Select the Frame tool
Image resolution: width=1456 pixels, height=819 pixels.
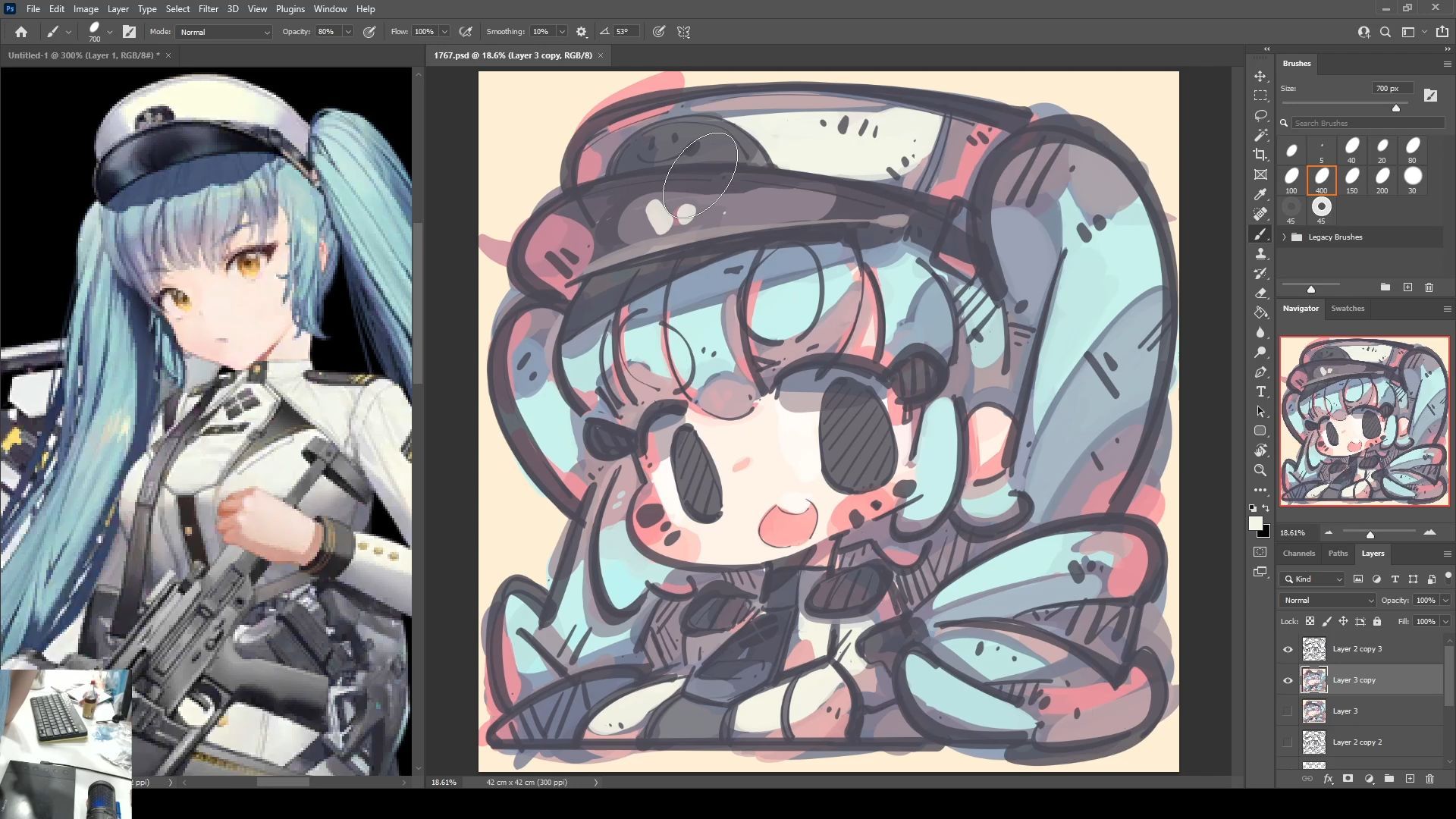(x=1260, y=175)
